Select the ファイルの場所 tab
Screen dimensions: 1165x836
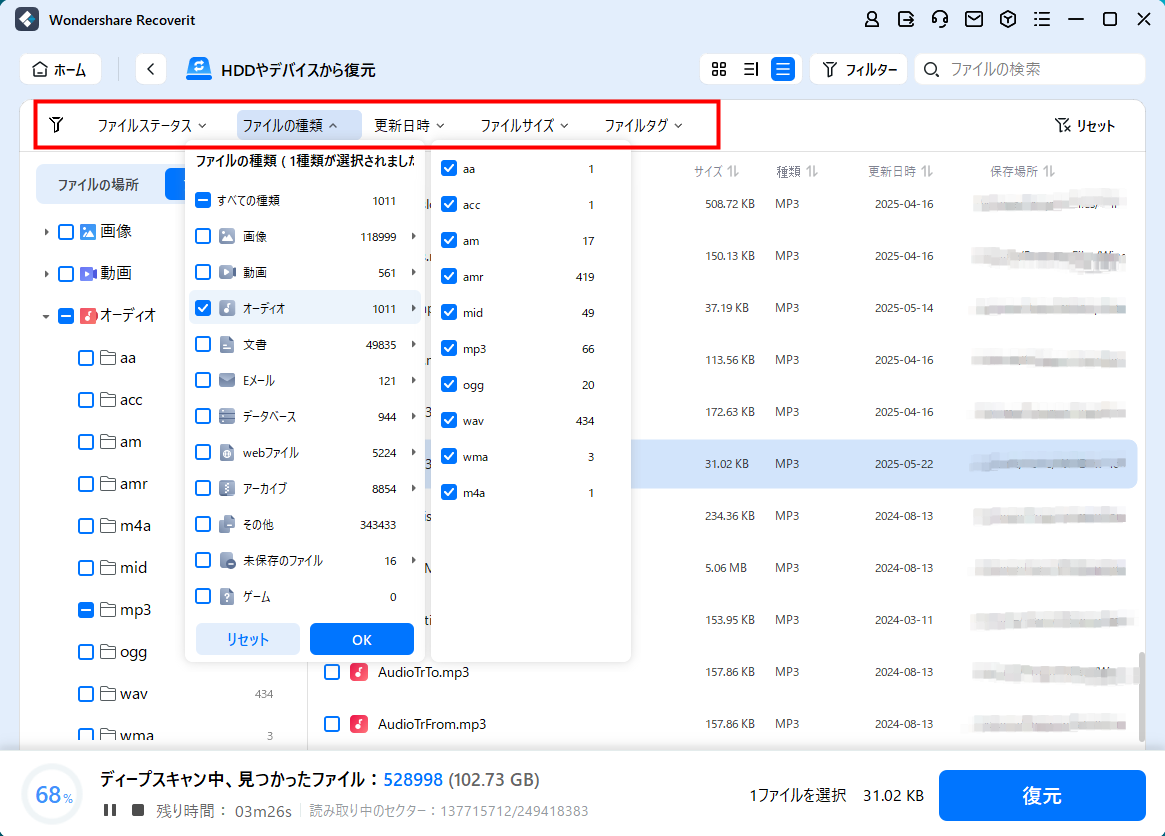point(98,184)
